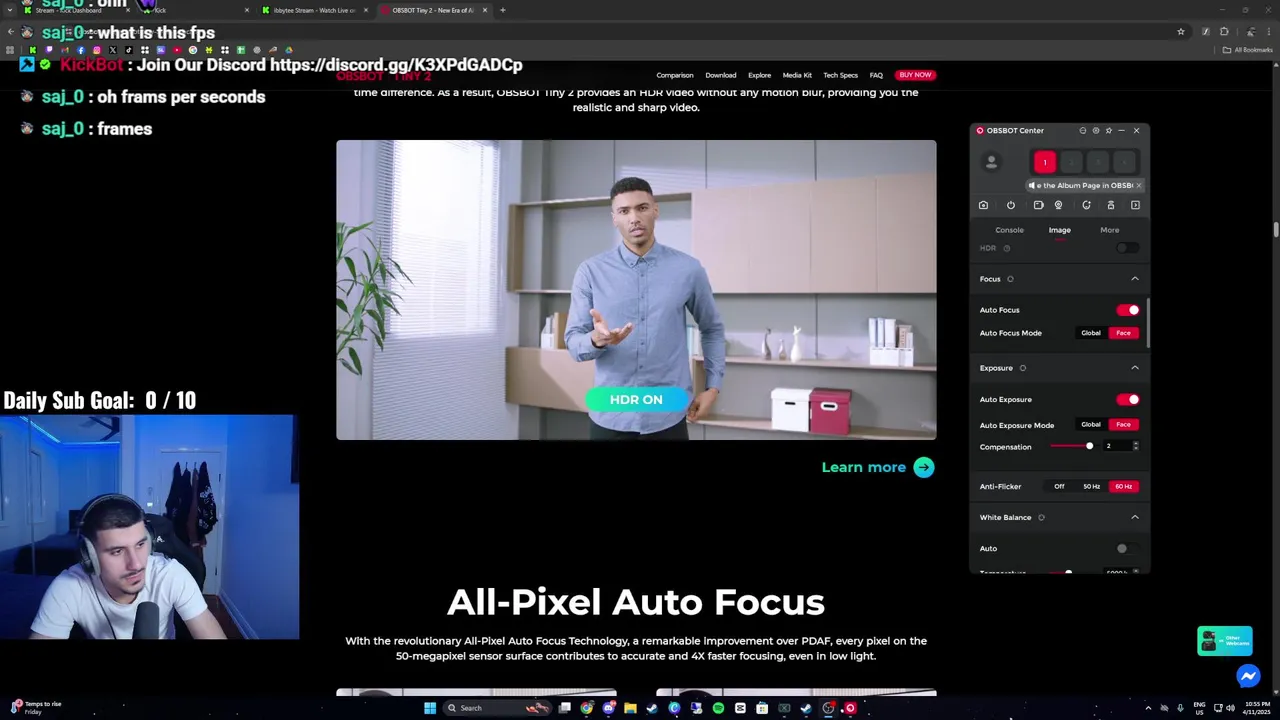Image resolution: width=1280 pixels, height=720 pixels.
Task: Set Auto Focus Mode to Global
Action: pos(1091,333)
